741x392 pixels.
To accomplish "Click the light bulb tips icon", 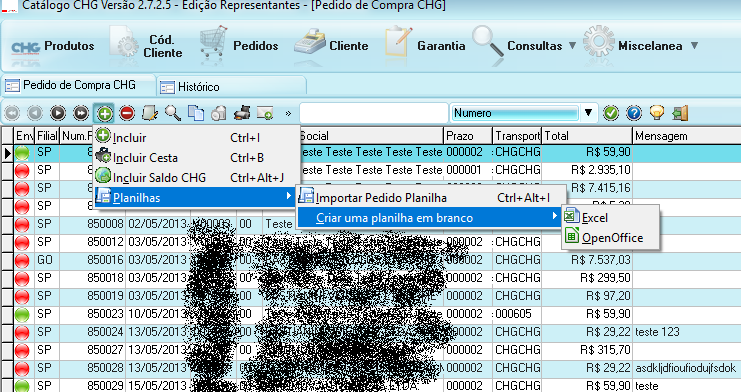I will [657, 113].
